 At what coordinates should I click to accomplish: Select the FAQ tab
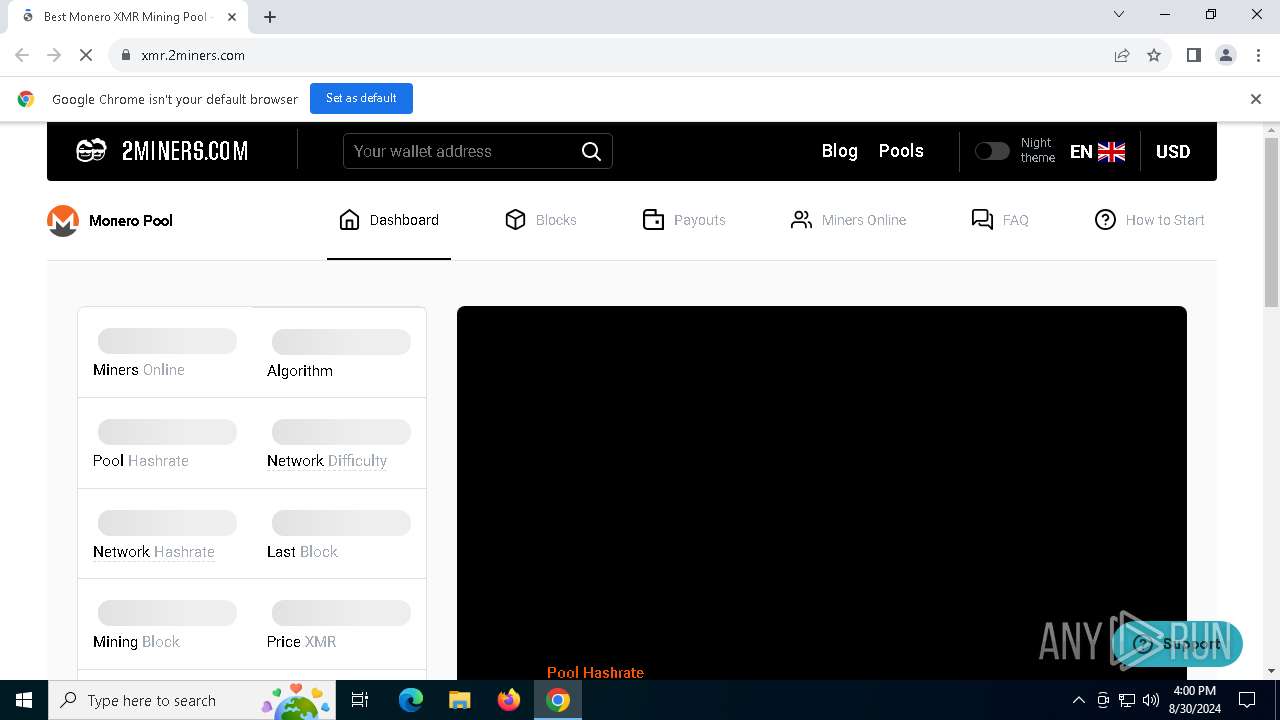coord(1000,220)
